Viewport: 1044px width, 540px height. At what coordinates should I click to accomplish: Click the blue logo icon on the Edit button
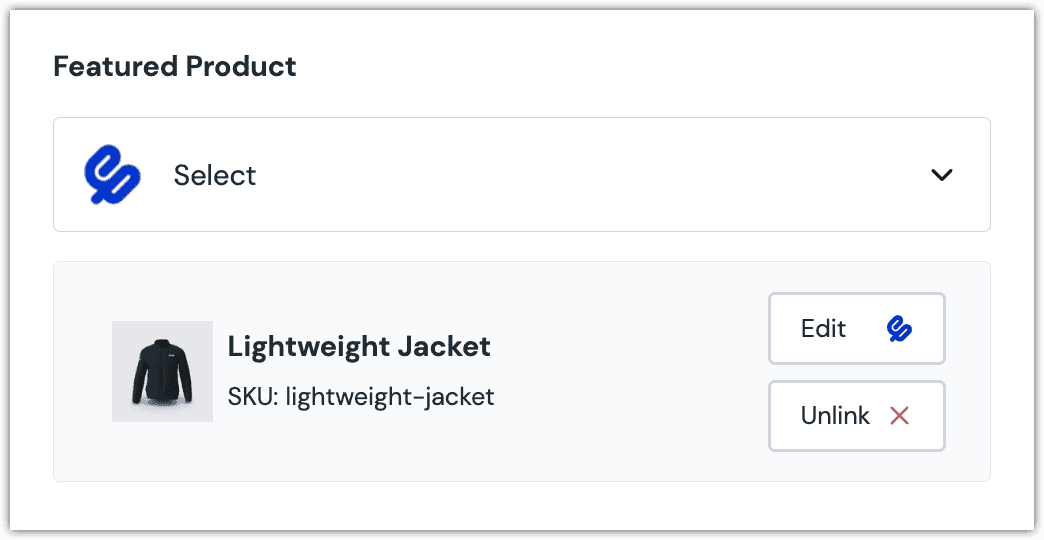click(x=900, y=329)
